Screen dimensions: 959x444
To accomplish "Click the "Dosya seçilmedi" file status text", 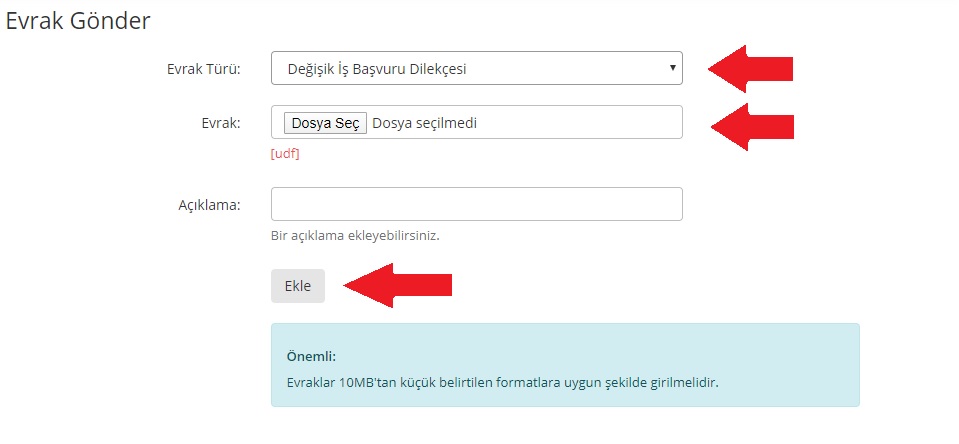I will 424,123.
